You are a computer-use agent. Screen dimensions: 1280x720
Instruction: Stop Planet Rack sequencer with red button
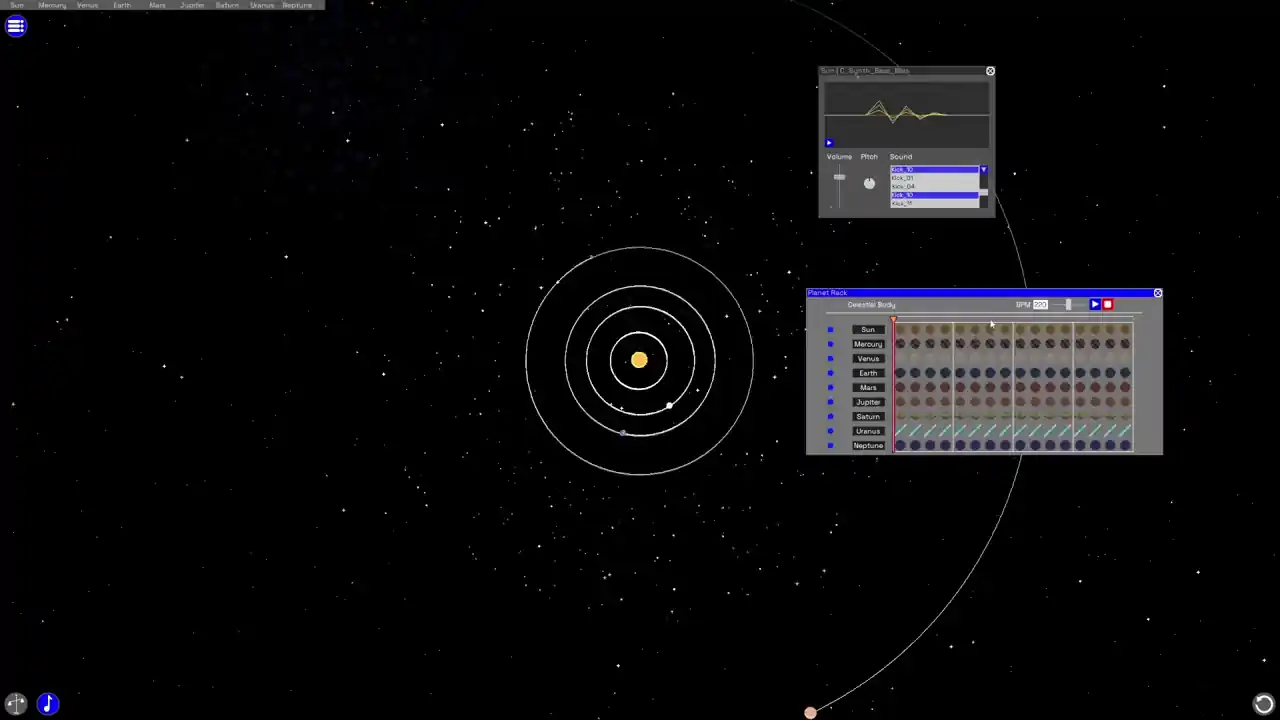(1108, 304)
